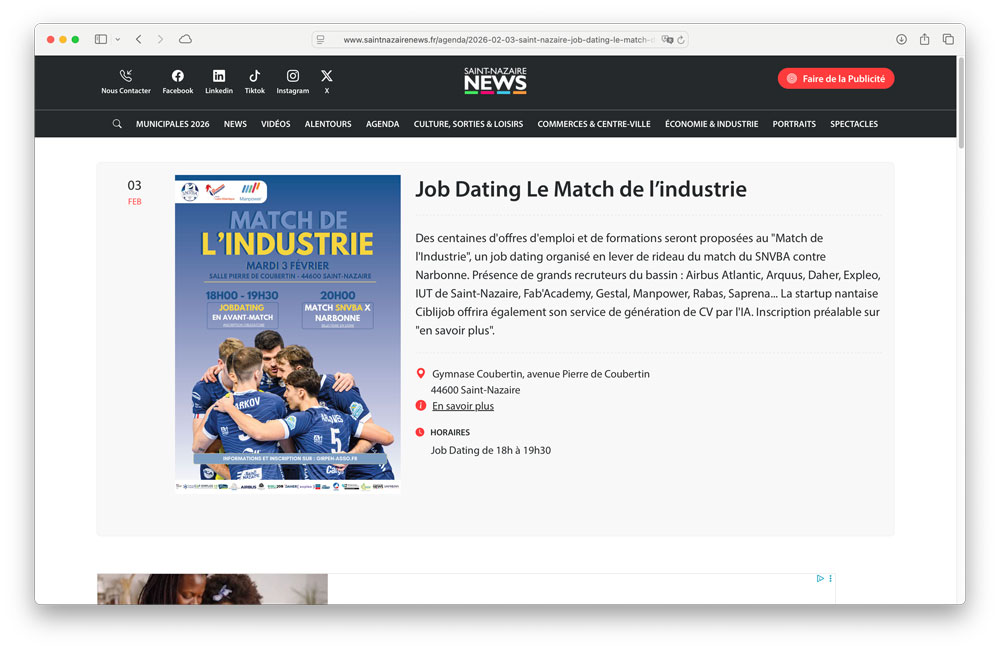
Task: Click the Nous Contacter phone icon
Action: 126,75
